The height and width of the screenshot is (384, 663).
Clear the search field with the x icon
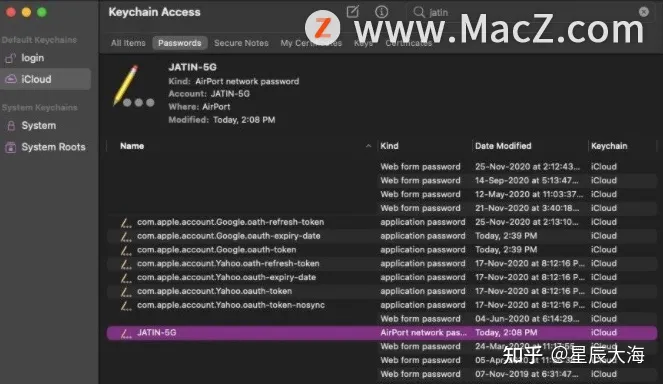(x=644, y=12)
